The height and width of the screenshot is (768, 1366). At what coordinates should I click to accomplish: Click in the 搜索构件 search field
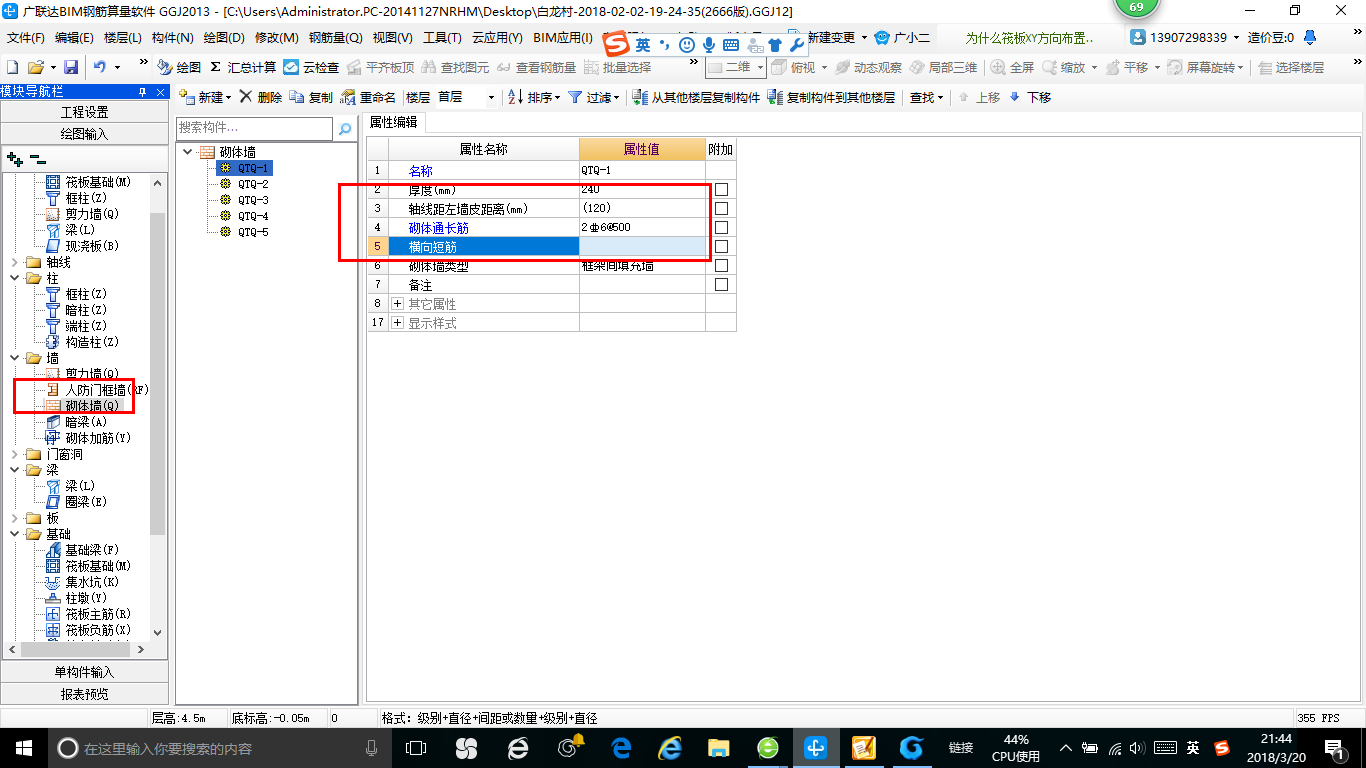(x=254, y=128)
